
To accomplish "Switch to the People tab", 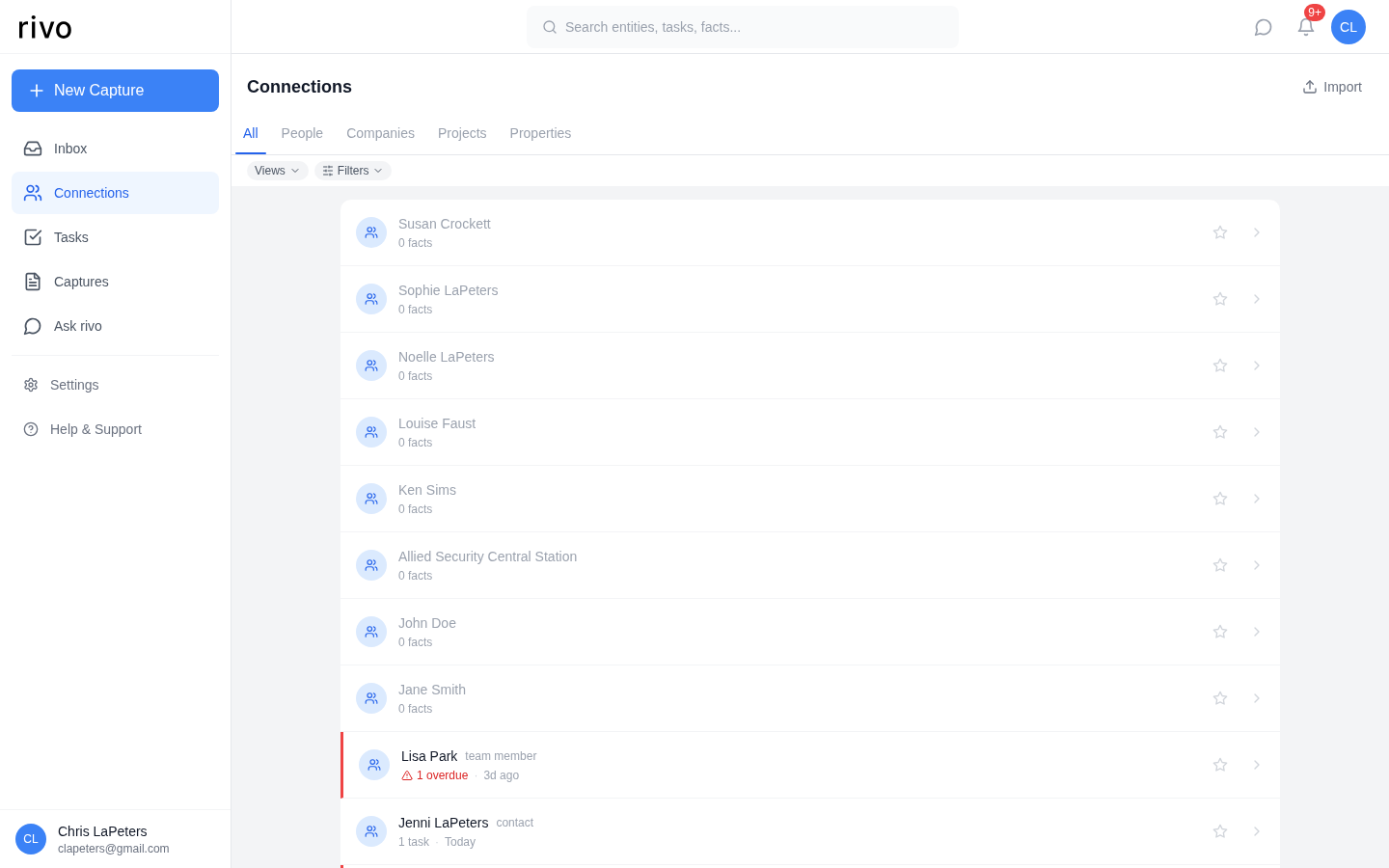I will [302, 133].
